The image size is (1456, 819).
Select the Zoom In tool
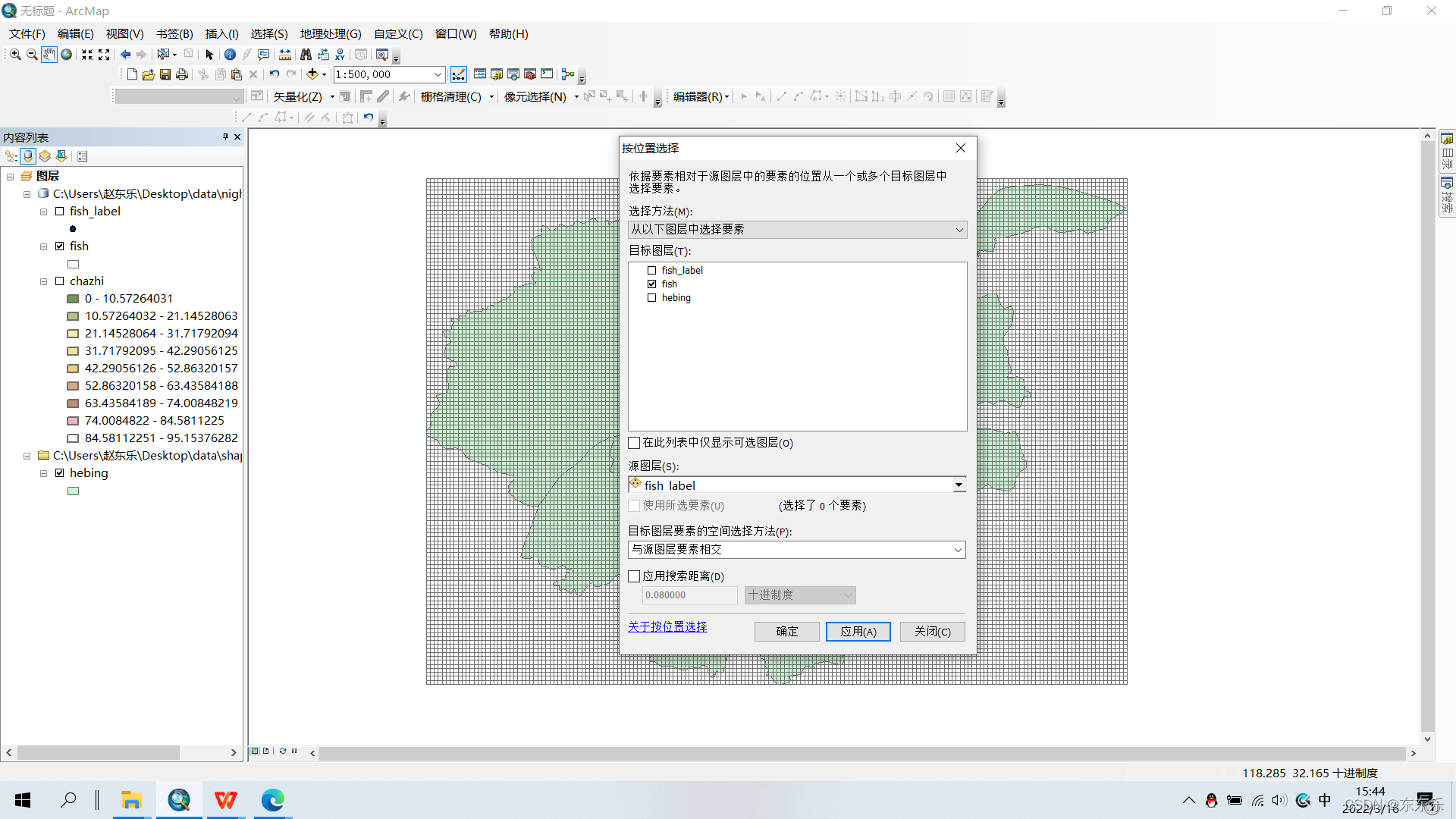click(15, 54)
